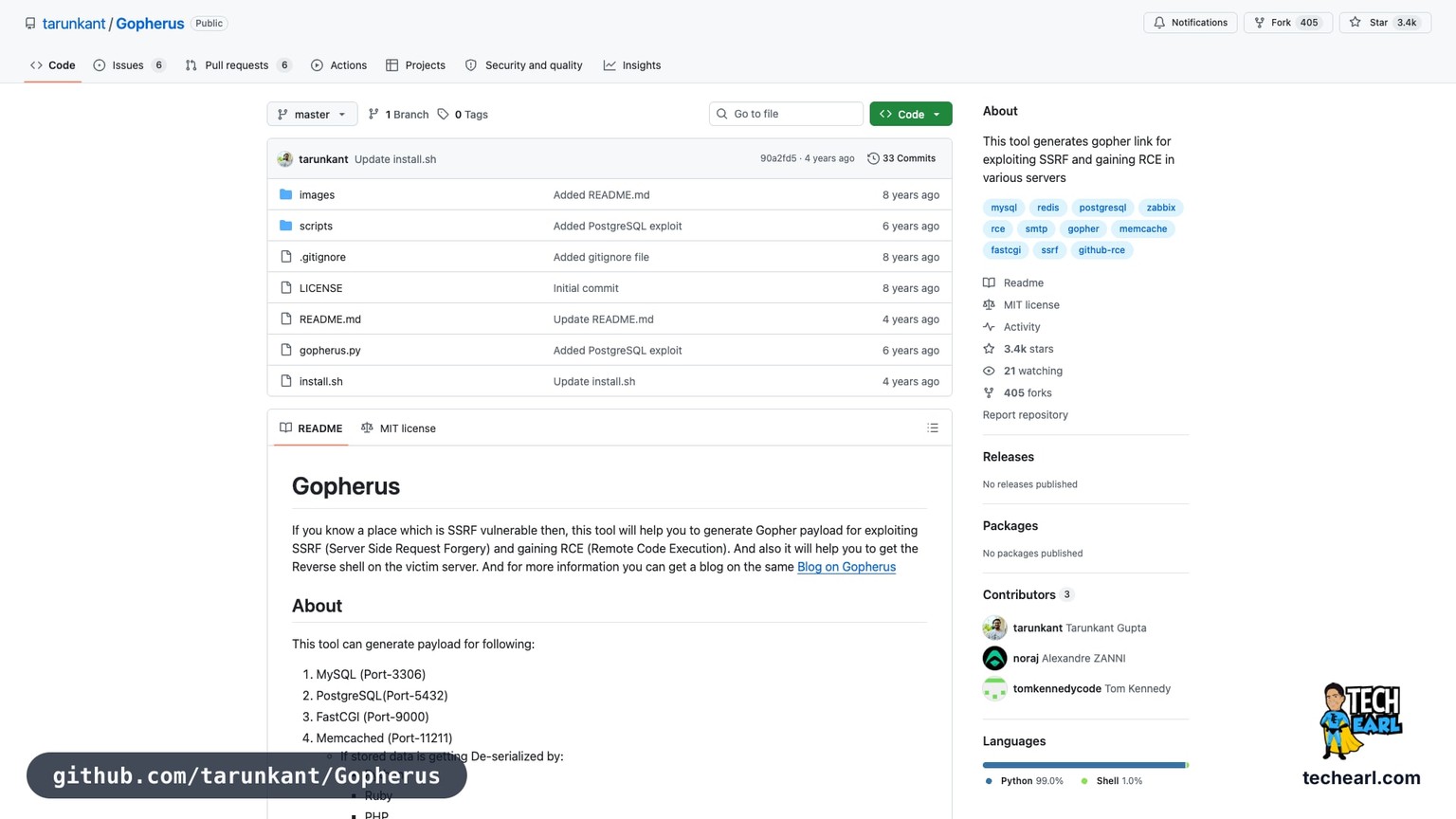
Task: Open the tarunkant owner link
Action: point(74,24)
